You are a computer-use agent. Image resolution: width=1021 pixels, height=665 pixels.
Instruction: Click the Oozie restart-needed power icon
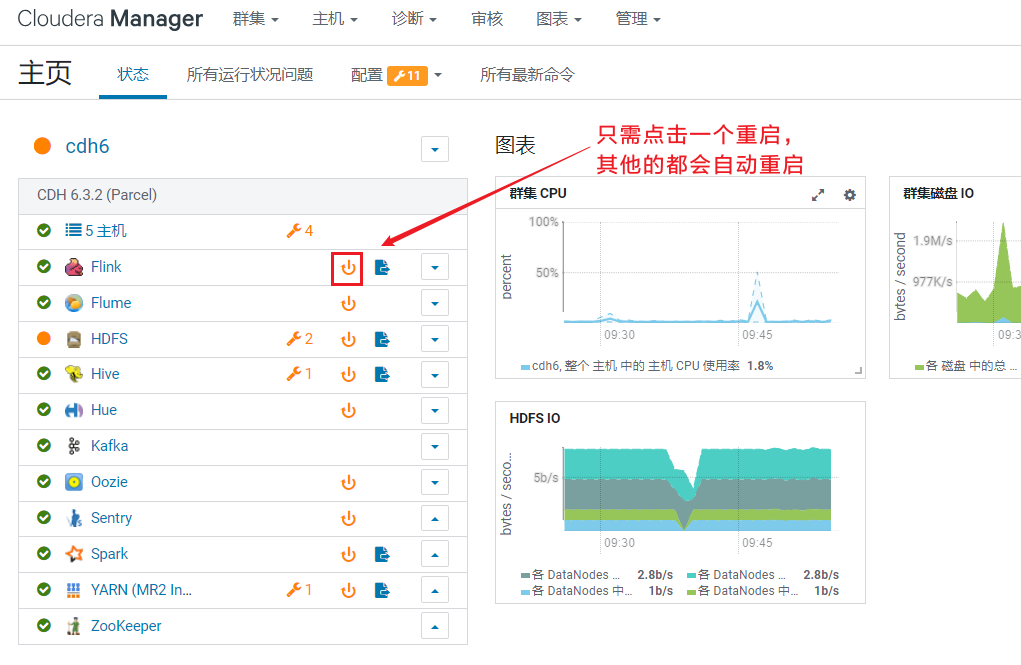[348, 483]
